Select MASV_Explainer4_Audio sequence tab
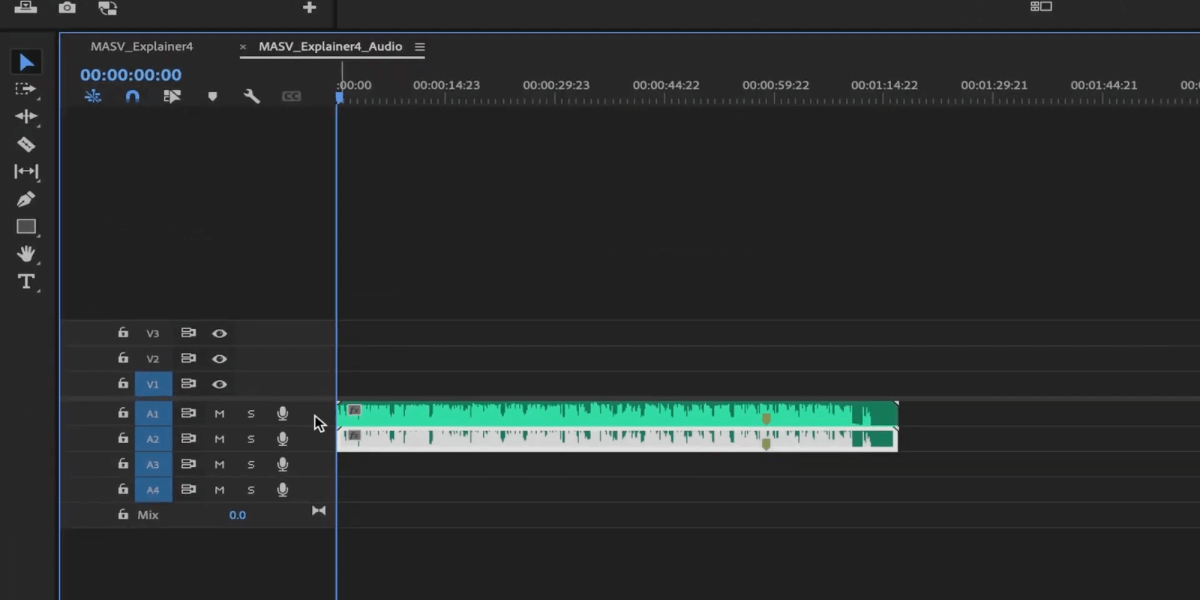The image size is (1200, 600). click(330, 46)
